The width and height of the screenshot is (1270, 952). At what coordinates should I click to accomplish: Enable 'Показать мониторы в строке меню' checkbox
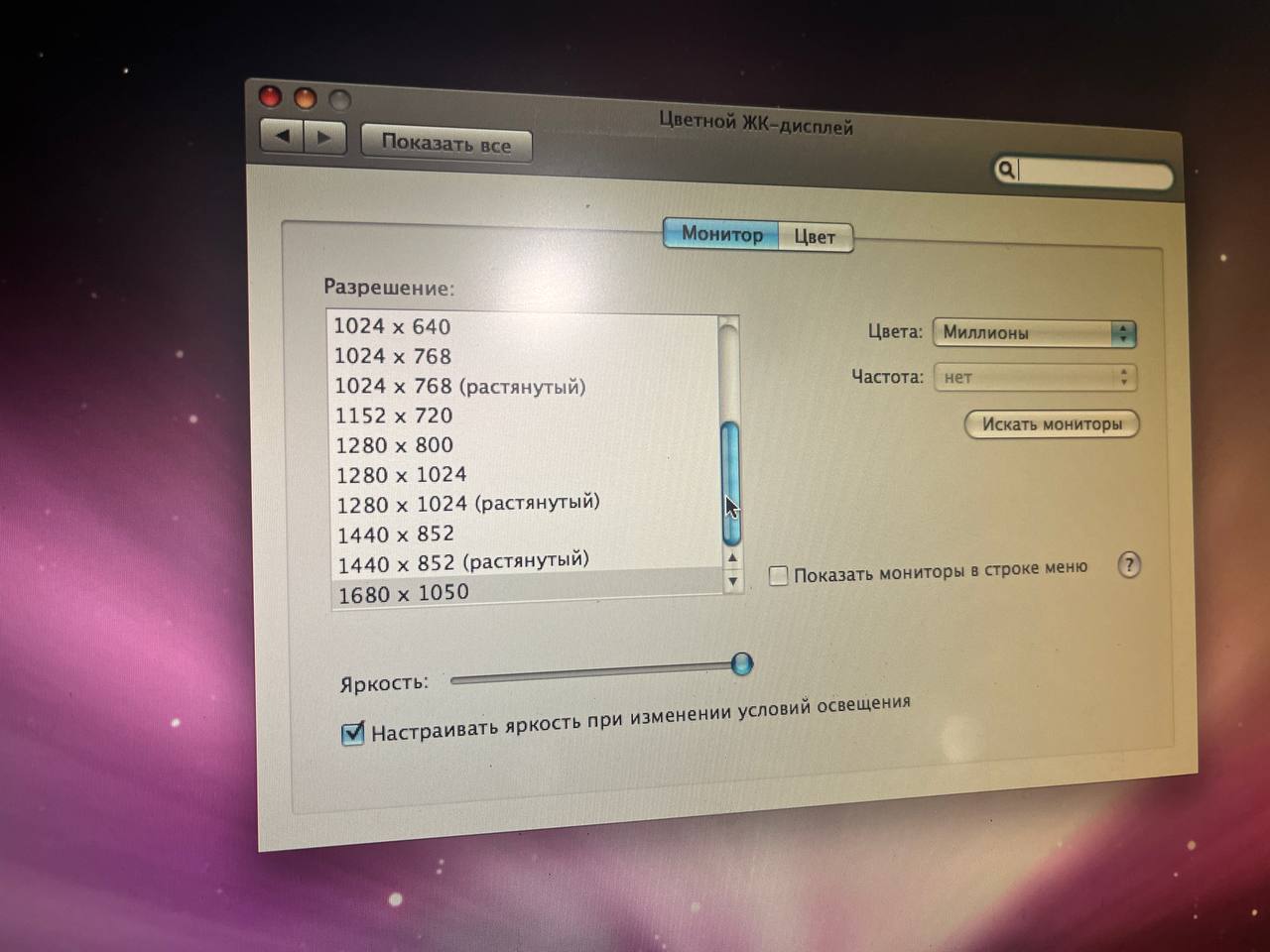[779, 575]
